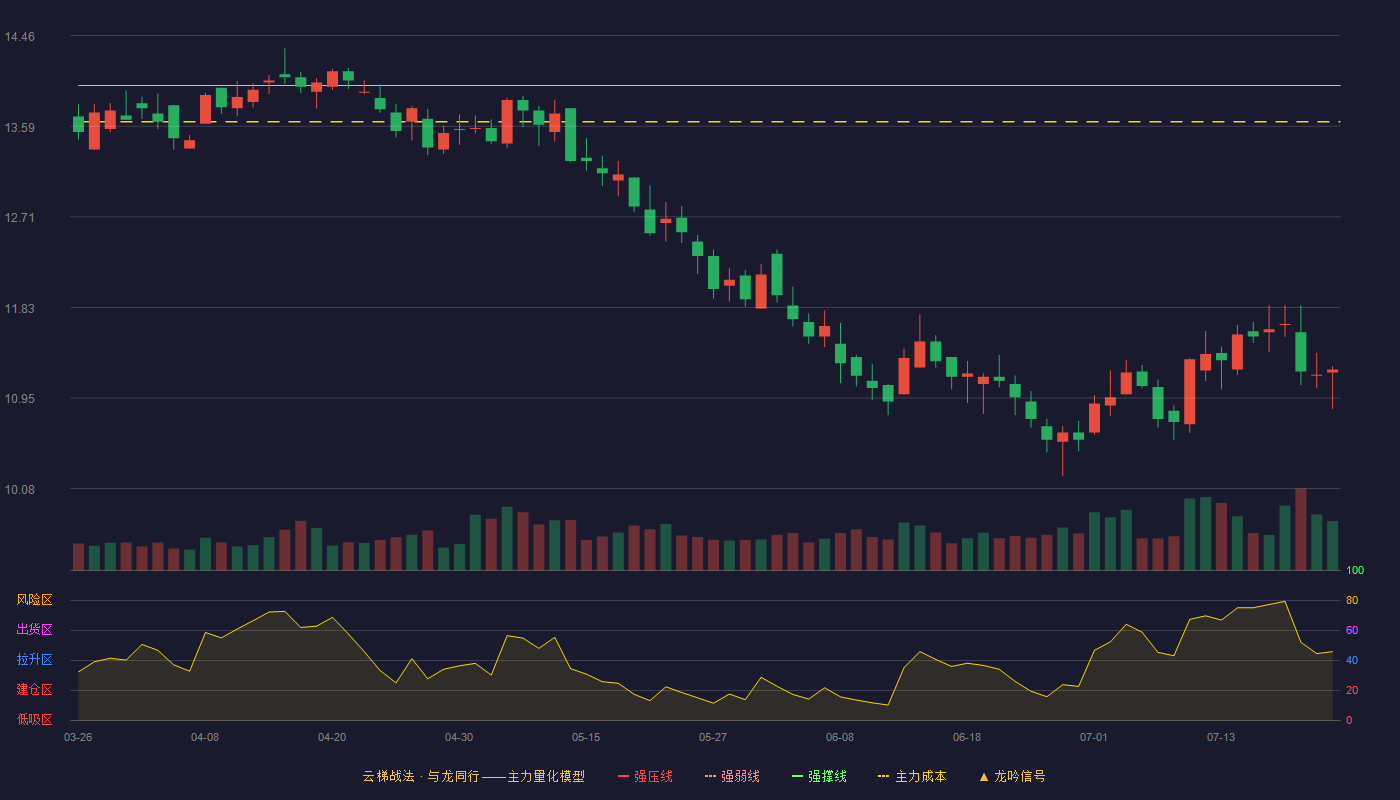Click the 13.59 price axis label
This screenshot has width=1400, height=800.
point(20,128)
